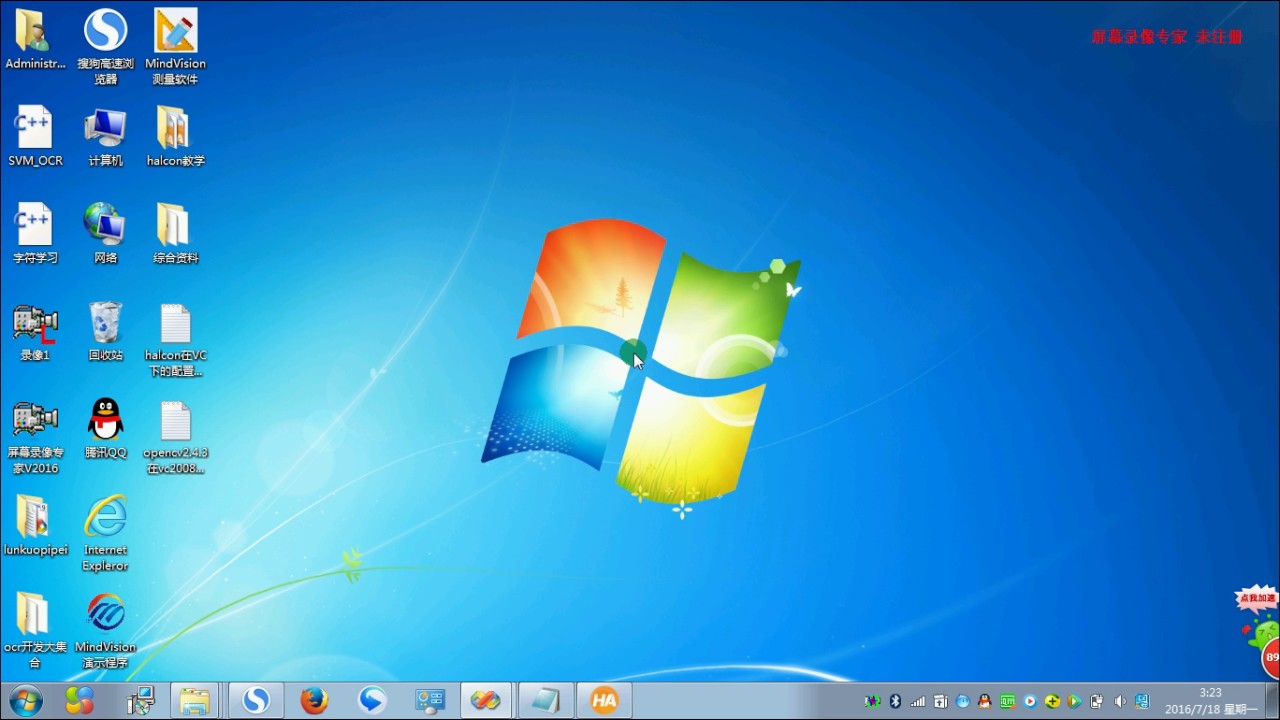This screenshot has height=720, width=1280.
Task: Open the ocr开发大集合 folder
Action: pos(35,630)
